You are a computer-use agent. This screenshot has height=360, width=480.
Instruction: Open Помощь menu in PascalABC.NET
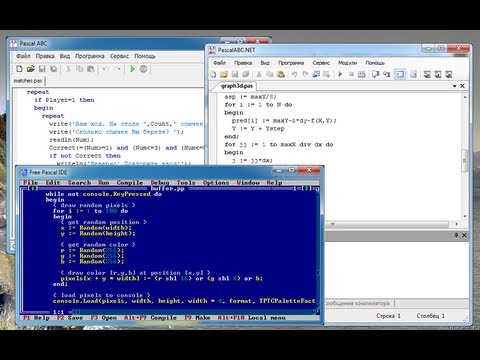[375, 63]
